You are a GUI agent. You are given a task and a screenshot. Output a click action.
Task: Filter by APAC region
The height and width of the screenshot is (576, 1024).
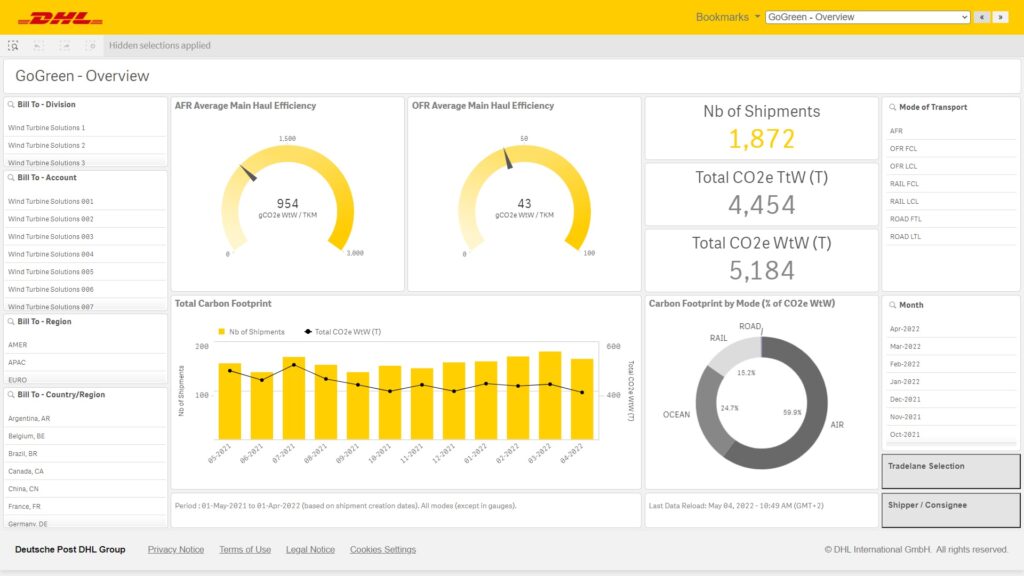pyautogui.click(x=86, y=362)
